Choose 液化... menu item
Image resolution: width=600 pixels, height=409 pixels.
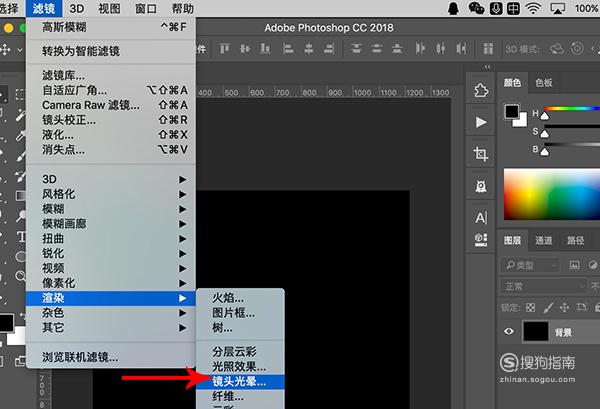tap(111, 135)
